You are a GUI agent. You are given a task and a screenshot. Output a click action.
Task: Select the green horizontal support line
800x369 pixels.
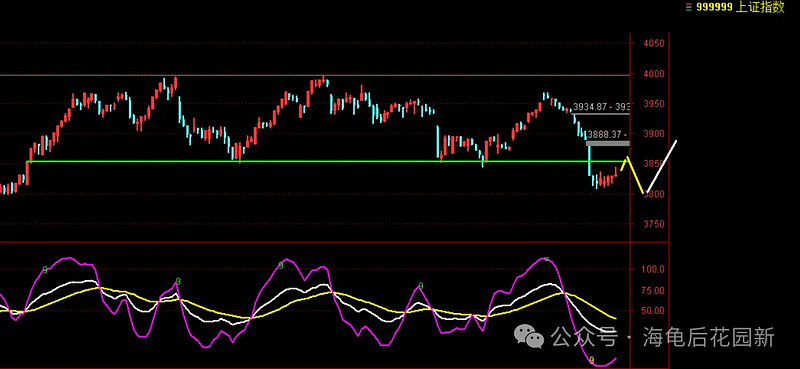(327, 162)
